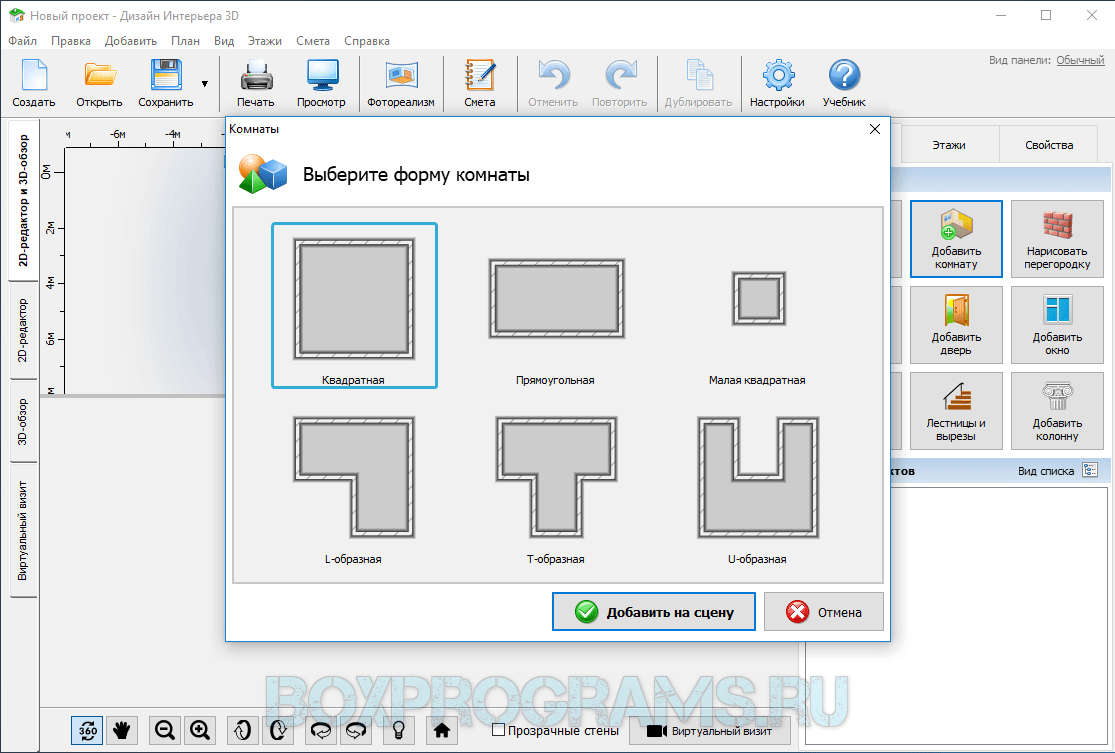Screen dimensions: 1115x753
Task: Select the Квадратная room shape
Action: [x=354, y=305]
